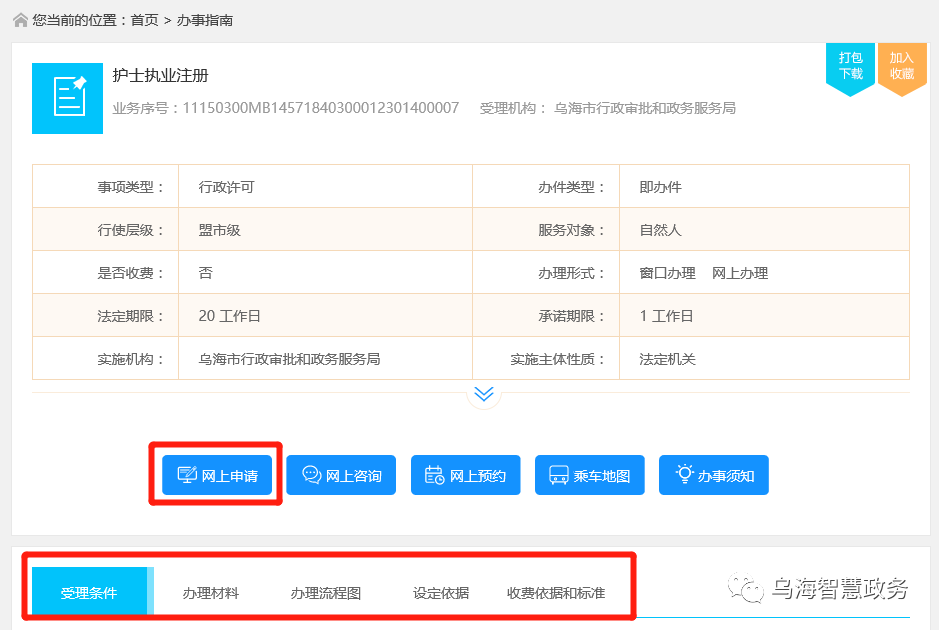939x630 pixels.
Task: Open online consultation via 网上咨询 button
Action: click(341, 475)
